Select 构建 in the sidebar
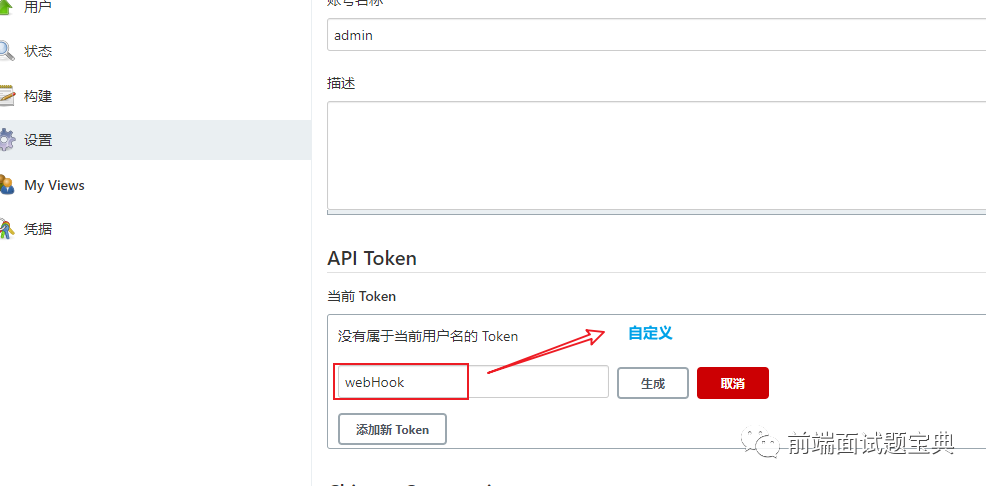 click(x=38, y=96)
